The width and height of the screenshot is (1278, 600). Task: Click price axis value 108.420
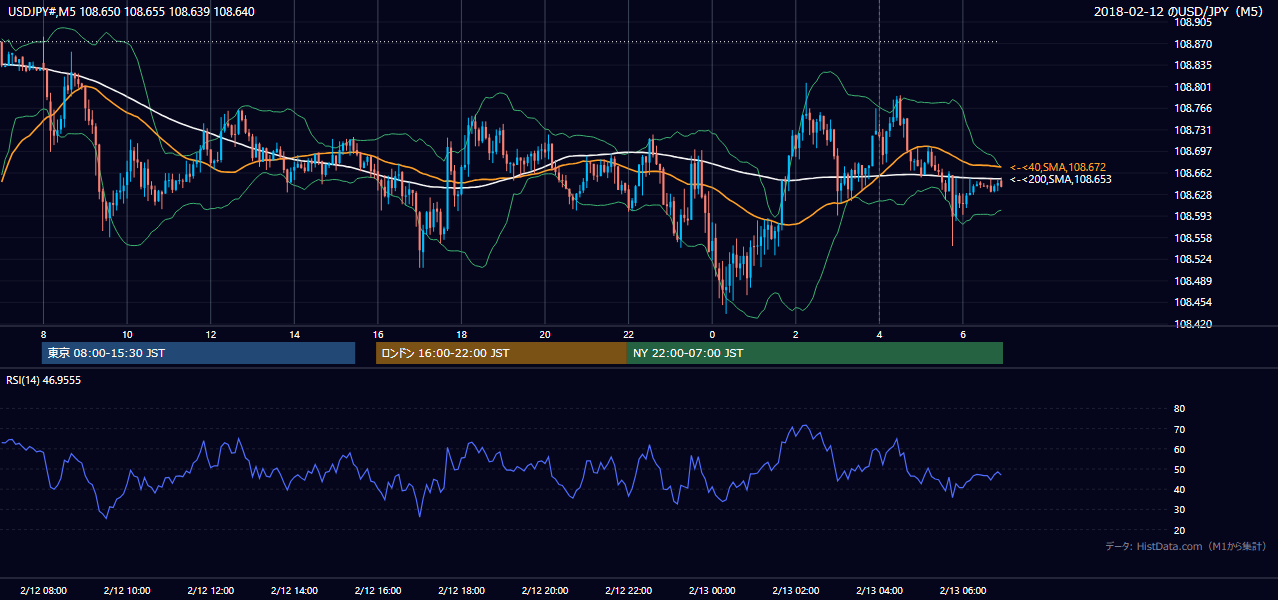[1194, 324]
